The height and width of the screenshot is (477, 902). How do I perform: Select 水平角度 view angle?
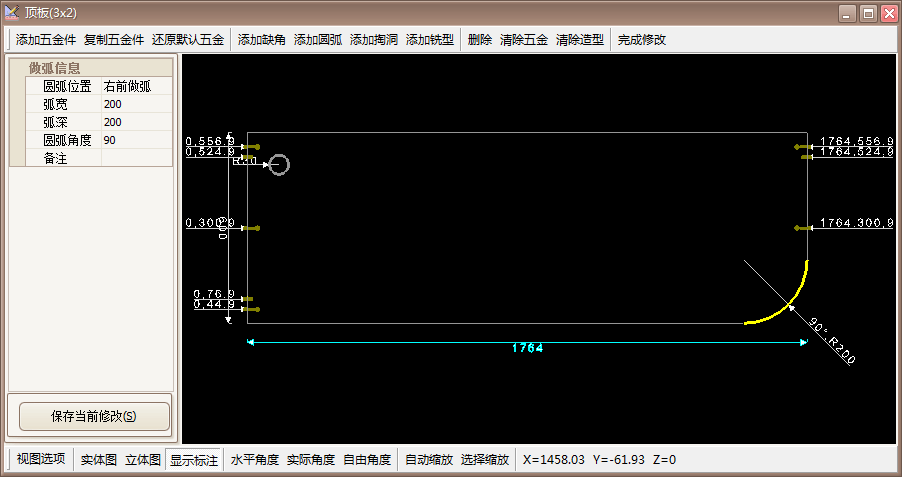click(x=255, y=460)
